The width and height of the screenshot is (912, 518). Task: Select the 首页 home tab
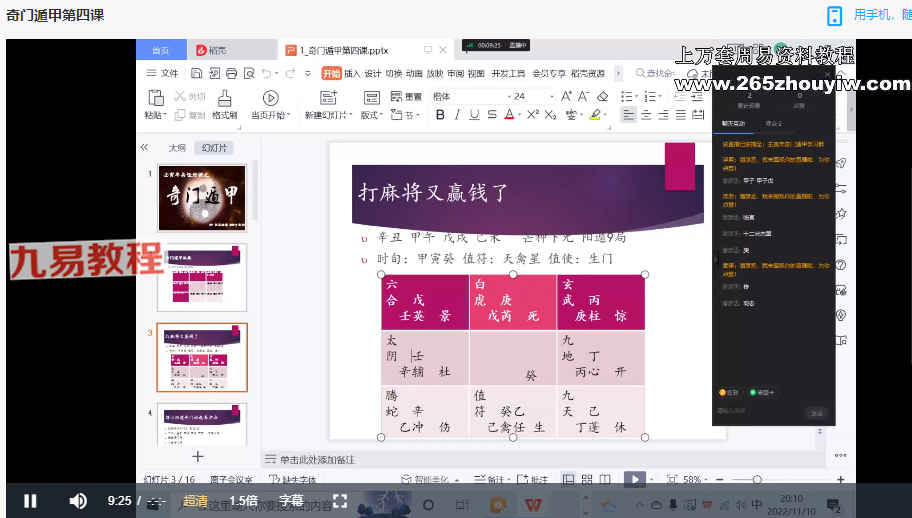(161, 50)
